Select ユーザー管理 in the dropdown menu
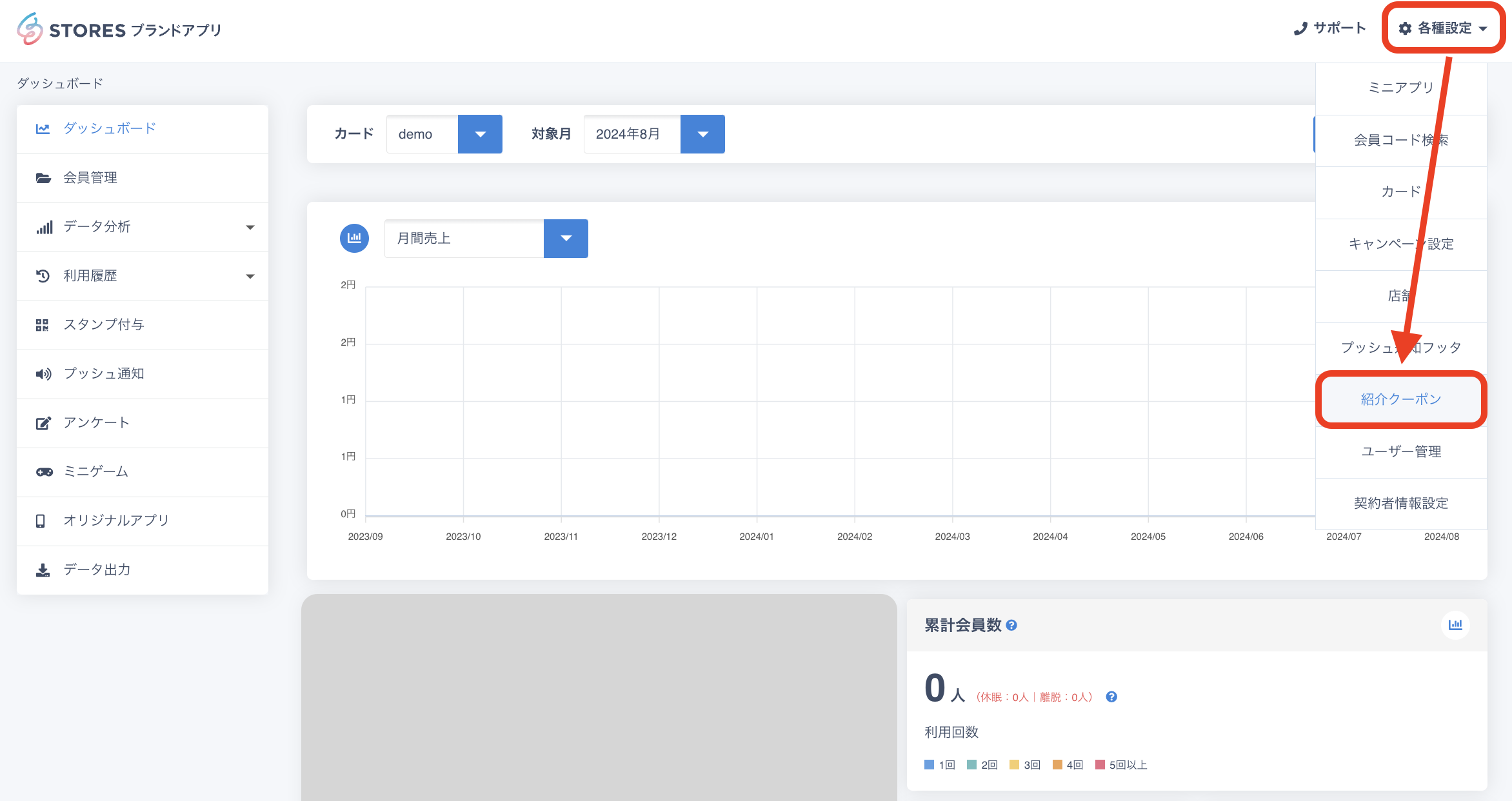This screenshot has height=801, width=1512. [1401, 451]
